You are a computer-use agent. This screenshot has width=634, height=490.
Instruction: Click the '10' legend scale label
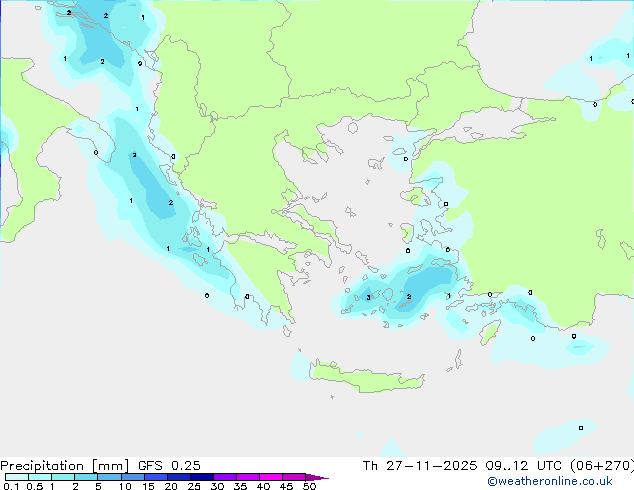[125, 486]
